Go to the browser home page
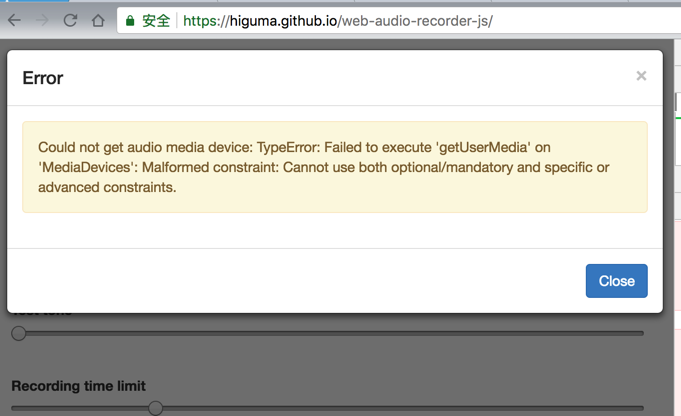 click(98, 20)
